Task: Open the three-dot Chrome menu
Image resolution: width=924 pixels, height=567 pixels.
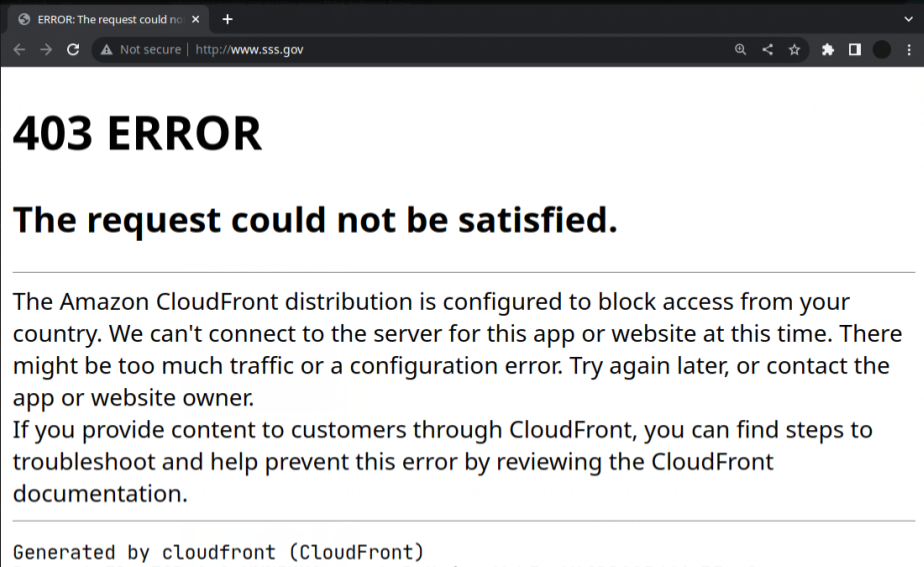Action: coord(909,50)
